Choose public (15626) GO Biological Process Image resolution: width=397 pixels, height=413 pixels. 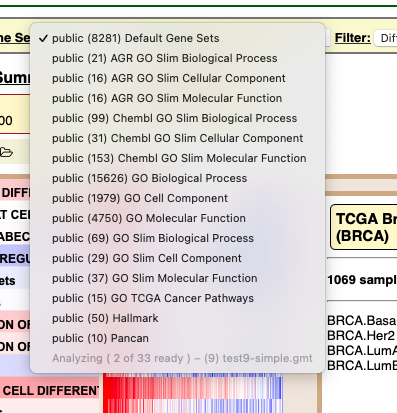click(177, 178)
